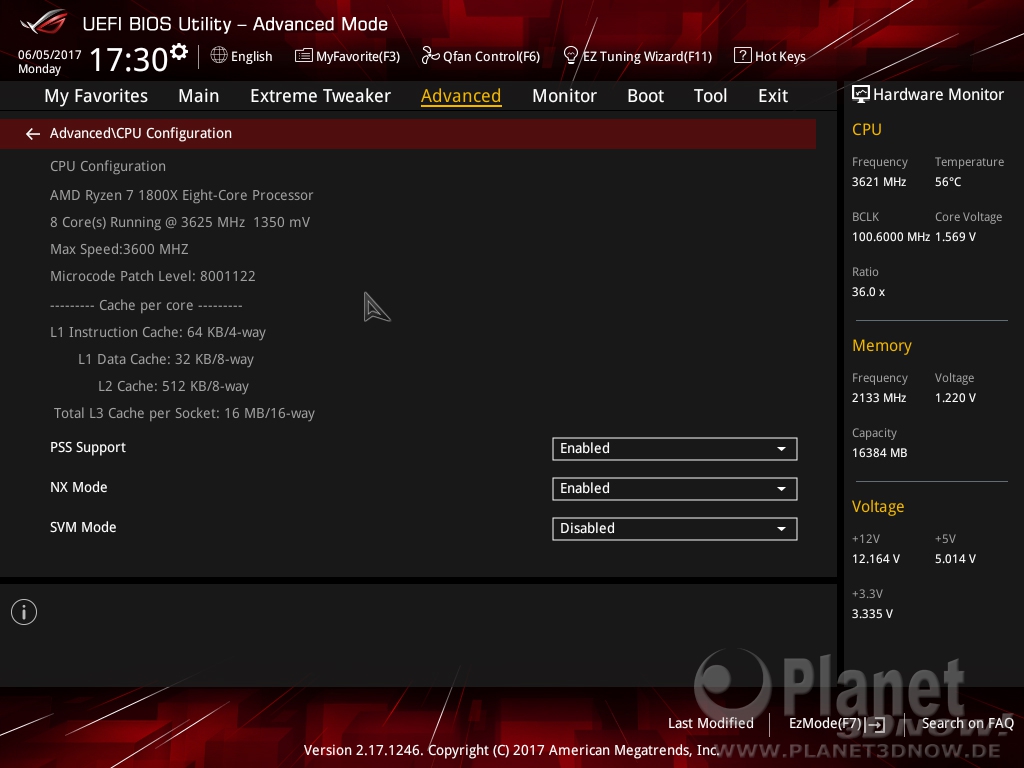Click +5V value 5.014 V
This screenshot has width=1024, height=768.
pos(955,559)
